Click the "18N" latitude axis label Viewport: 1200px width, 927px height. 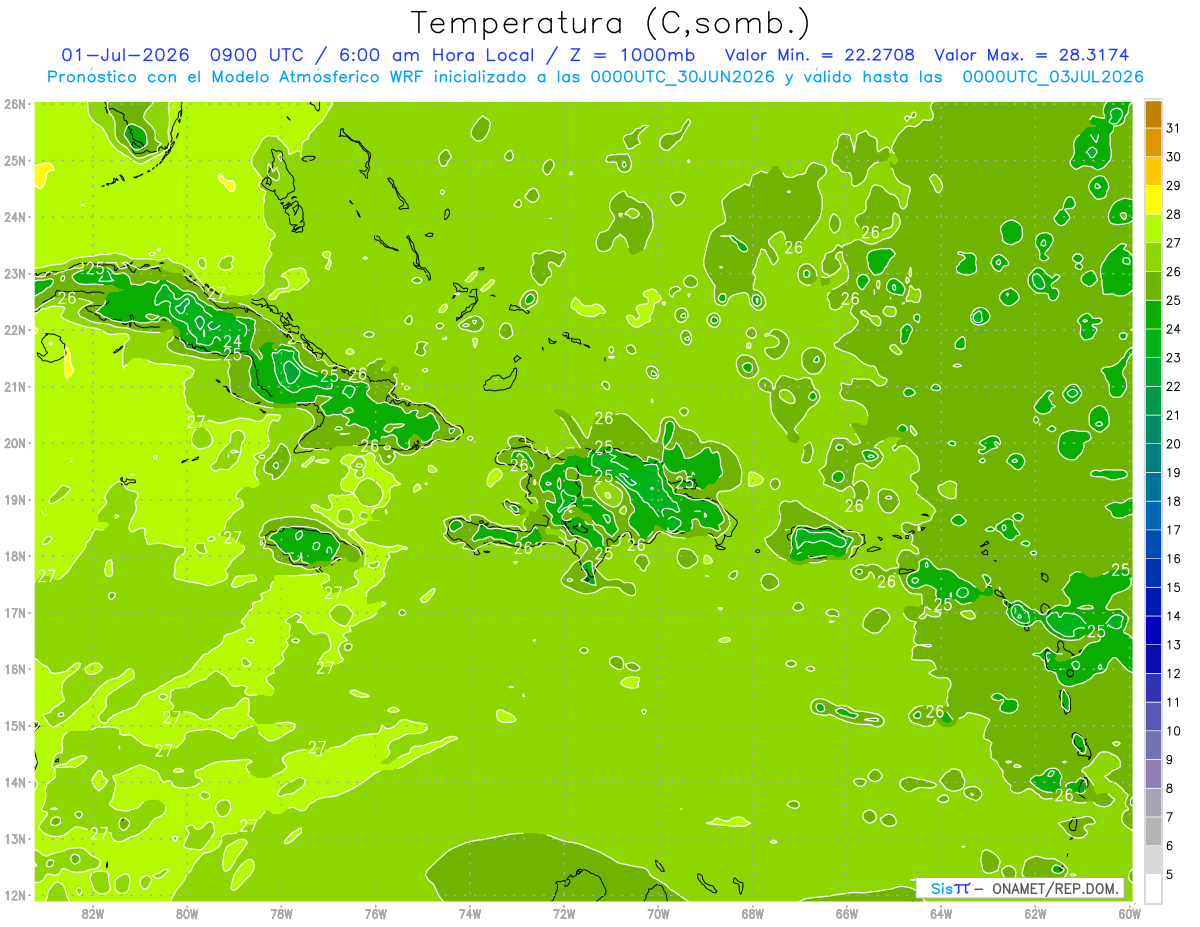click(15, 556)
